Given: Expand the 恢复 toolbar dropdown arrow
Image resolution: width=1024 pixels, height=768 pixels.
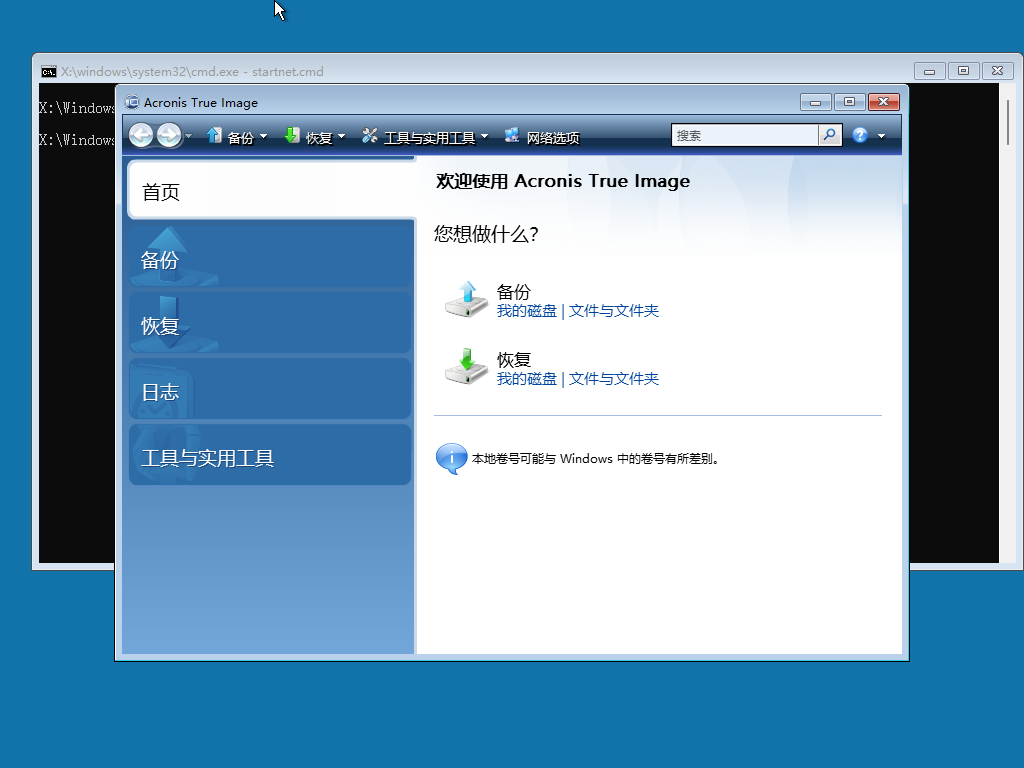Looking at the screenshot, I should click(342, 136).
